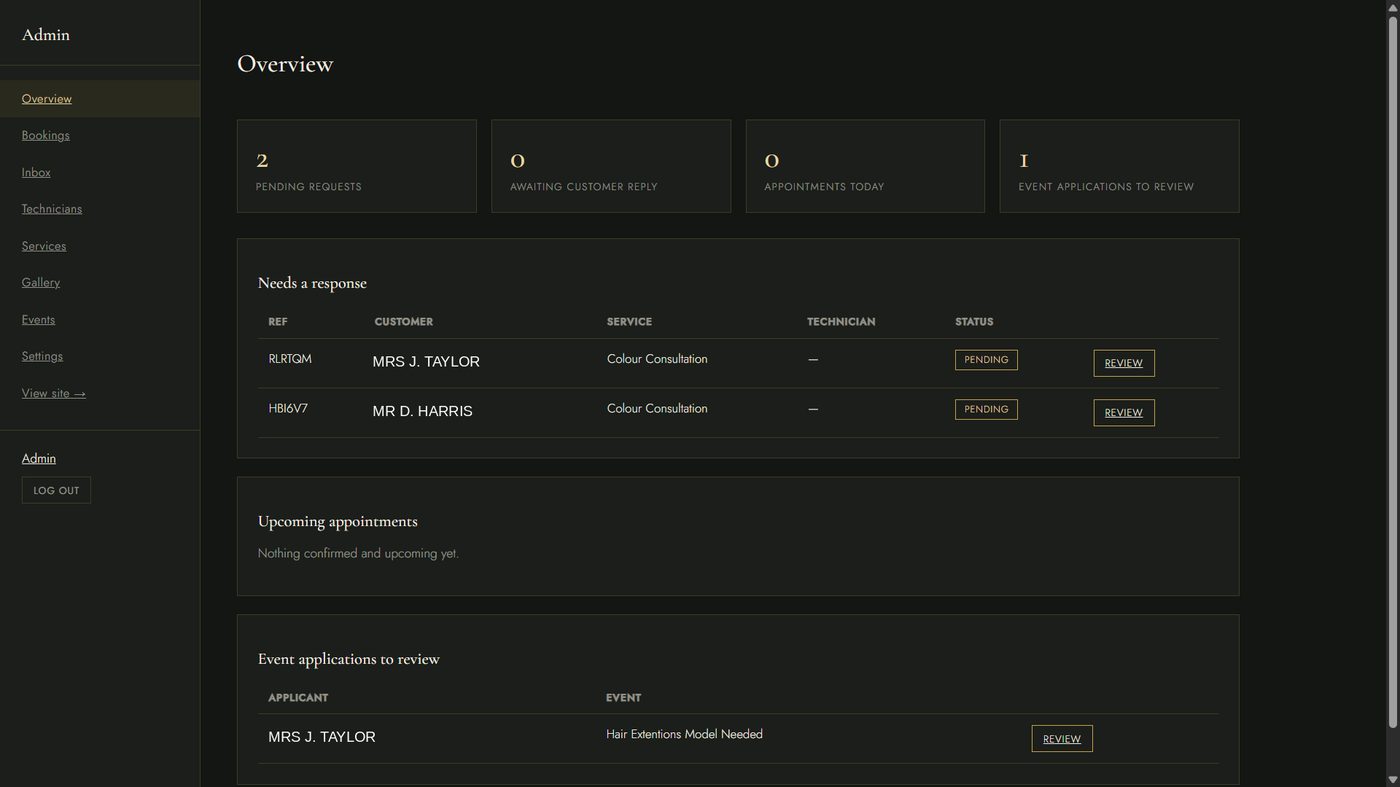Click the Admin title in sidebar header
The width and height of the screenshot is (1400, 787).
tap(46, 35)
